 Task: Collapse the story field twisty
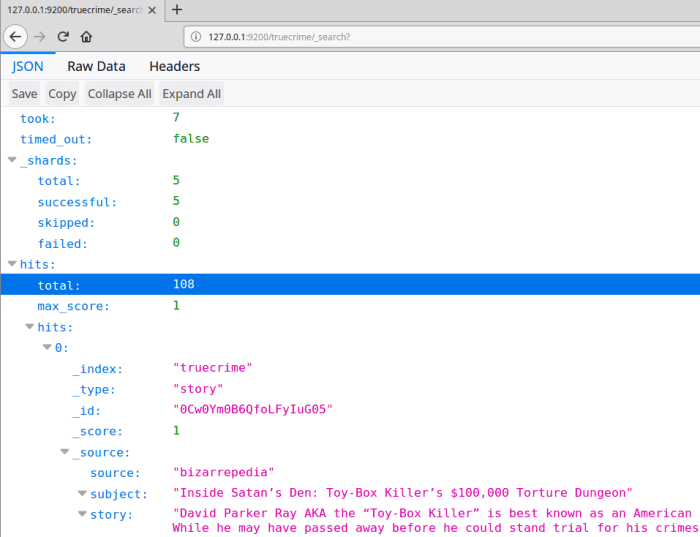click(x=82, y=515)
